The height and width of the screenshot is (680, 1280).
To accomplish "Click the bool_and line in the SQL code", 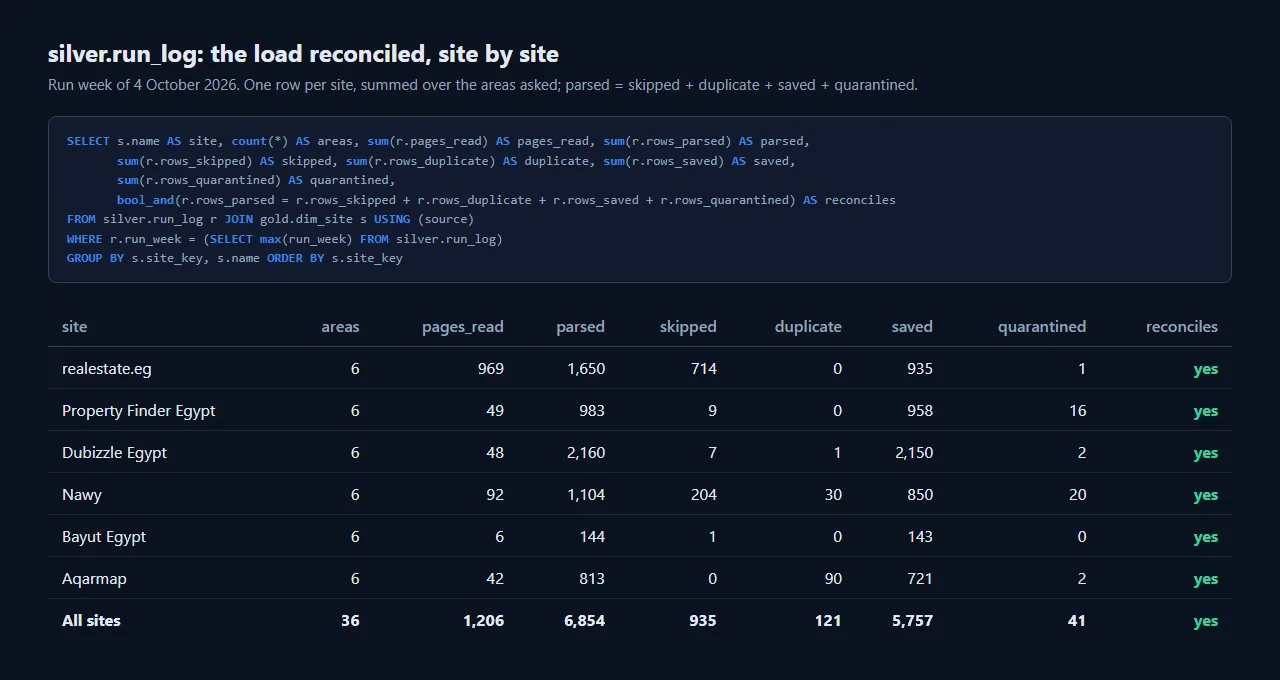I will tap(506, 200).
